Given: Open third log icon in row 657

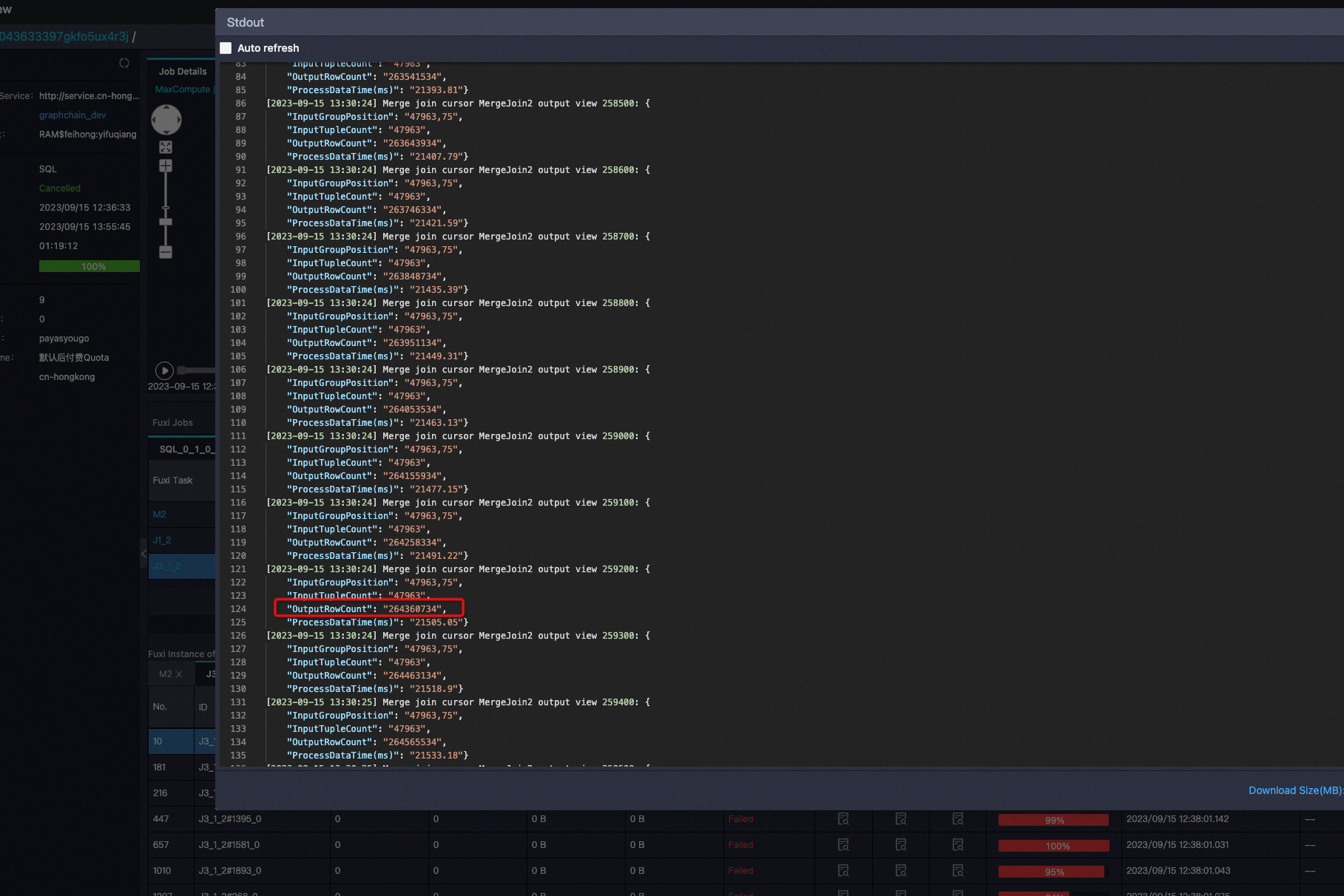Looking at the screenshot, I should pos(958,845).
